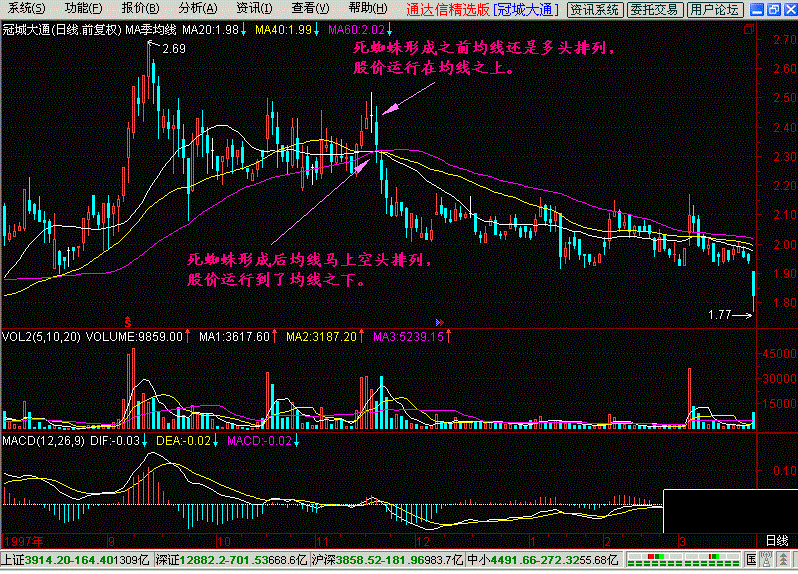This screenshot has height=574, width=798.
Task: Click the red S marker below the chart
Action: pos(128,322)
